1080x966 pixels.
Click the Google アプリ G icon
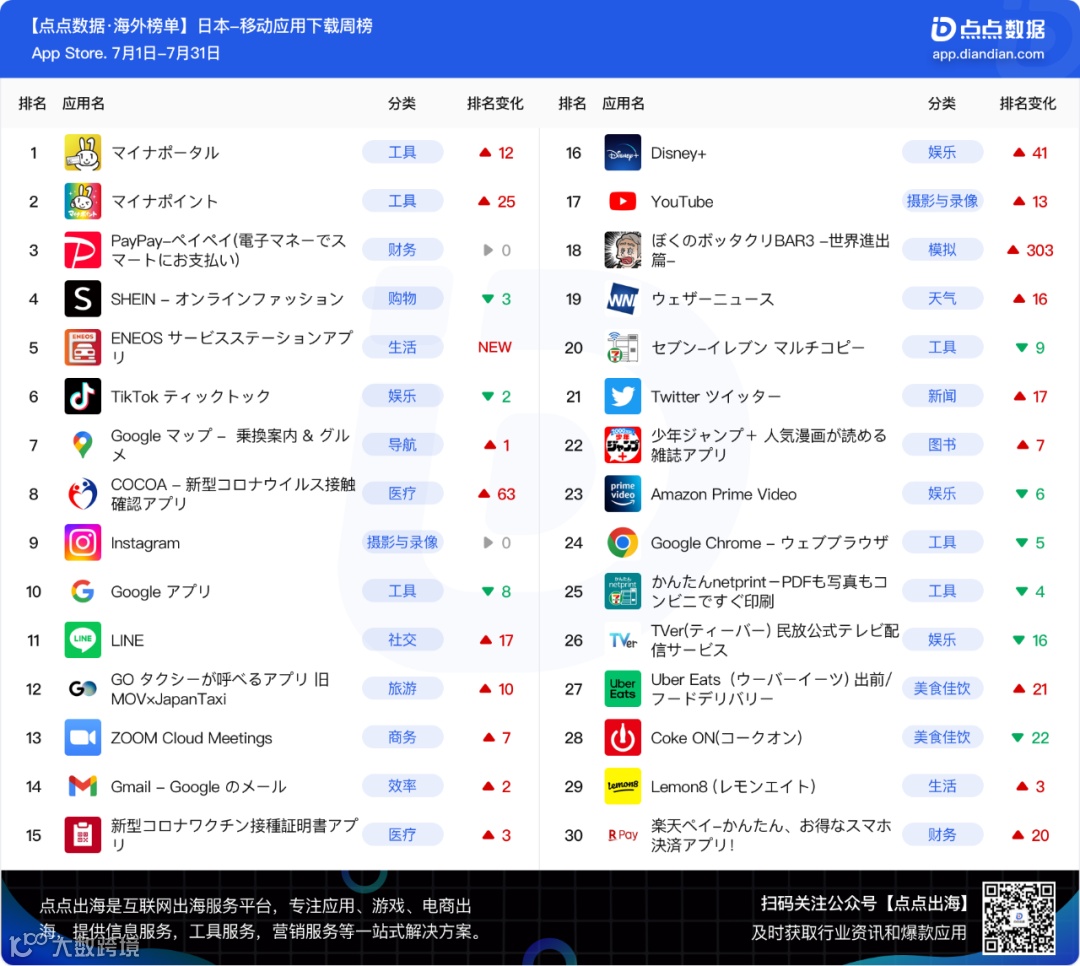pyautogui.click(x=83, y=591)
